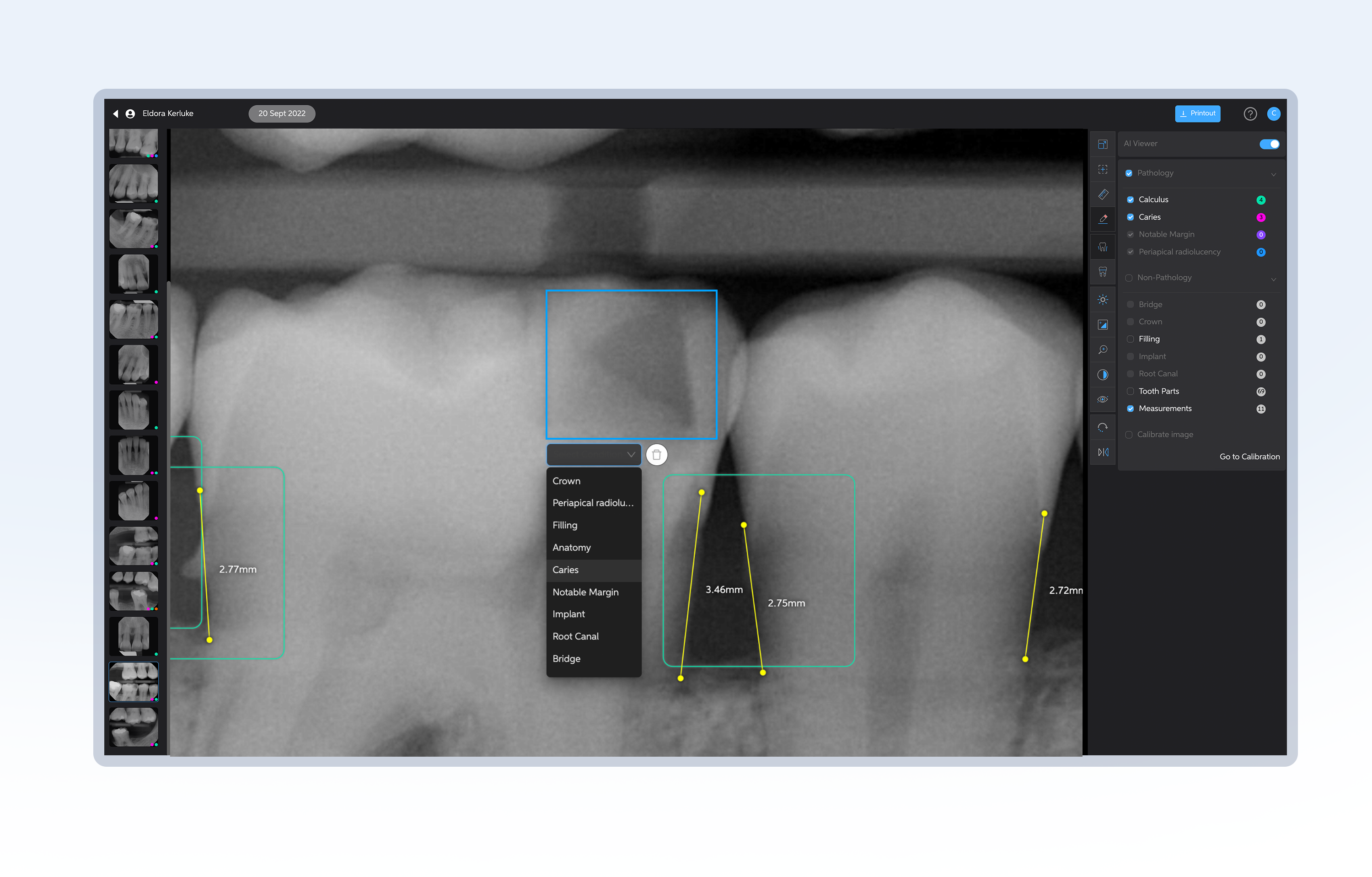
Task: Delete annotation with the trash icon
Action: tap(656, 455)
